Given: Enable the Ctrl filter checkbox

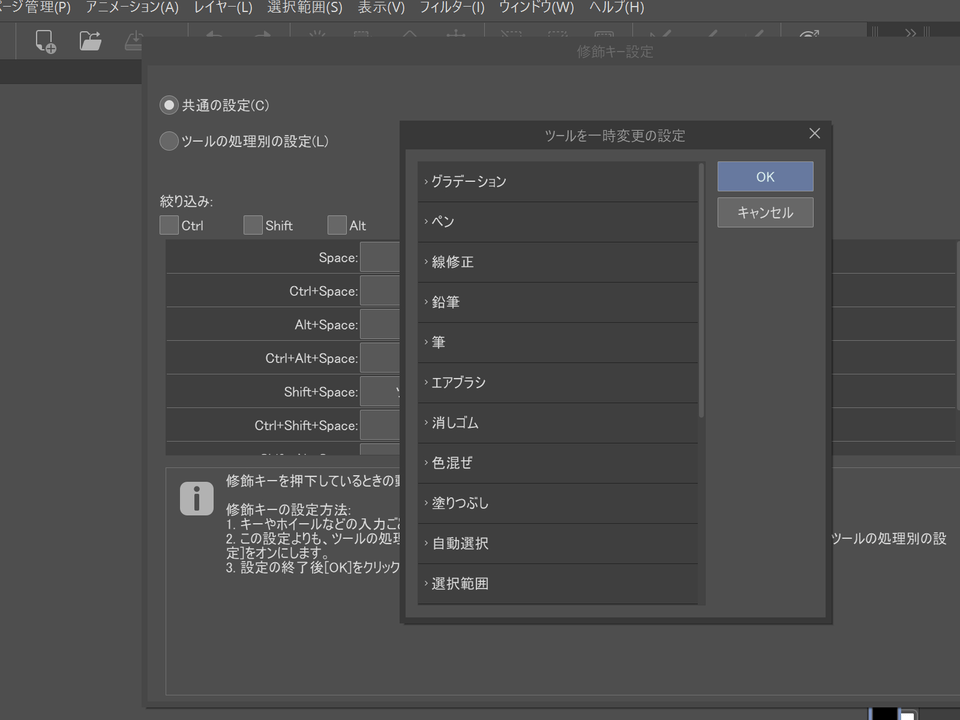Looking at the screenshot, I should pos(169,225).
